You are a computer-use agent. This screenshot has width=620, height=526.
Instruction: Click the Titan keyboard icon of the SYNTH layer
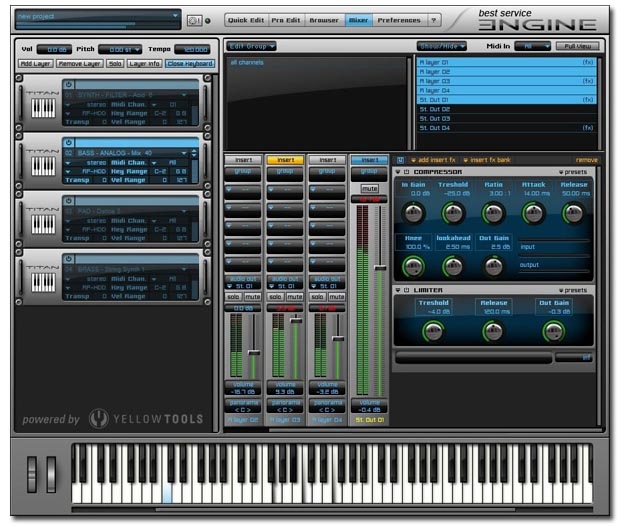coord(43,108)
